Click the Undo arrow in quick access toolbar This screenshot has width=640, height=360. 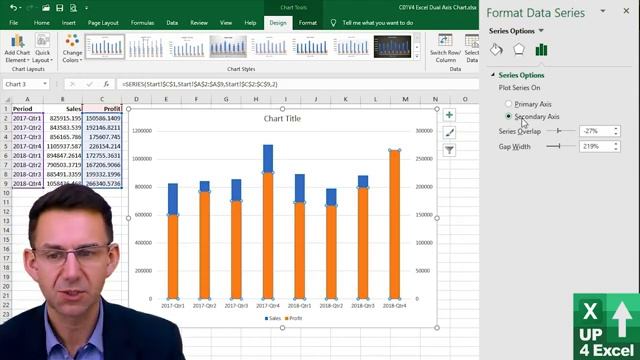click(13, 8)
